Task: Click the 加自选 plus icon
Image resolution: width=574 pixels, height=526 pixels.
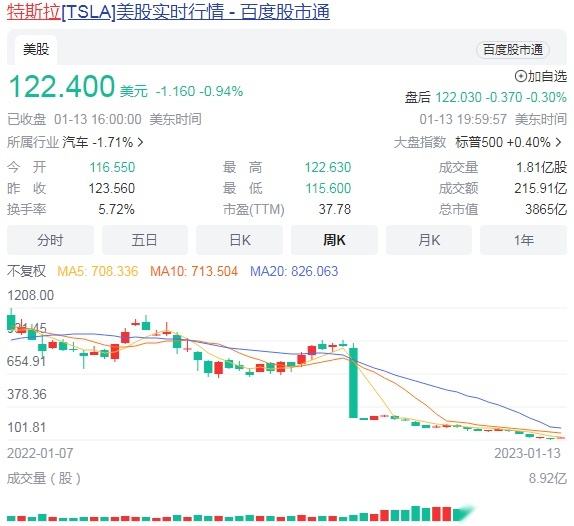Action: coord(521,76)
